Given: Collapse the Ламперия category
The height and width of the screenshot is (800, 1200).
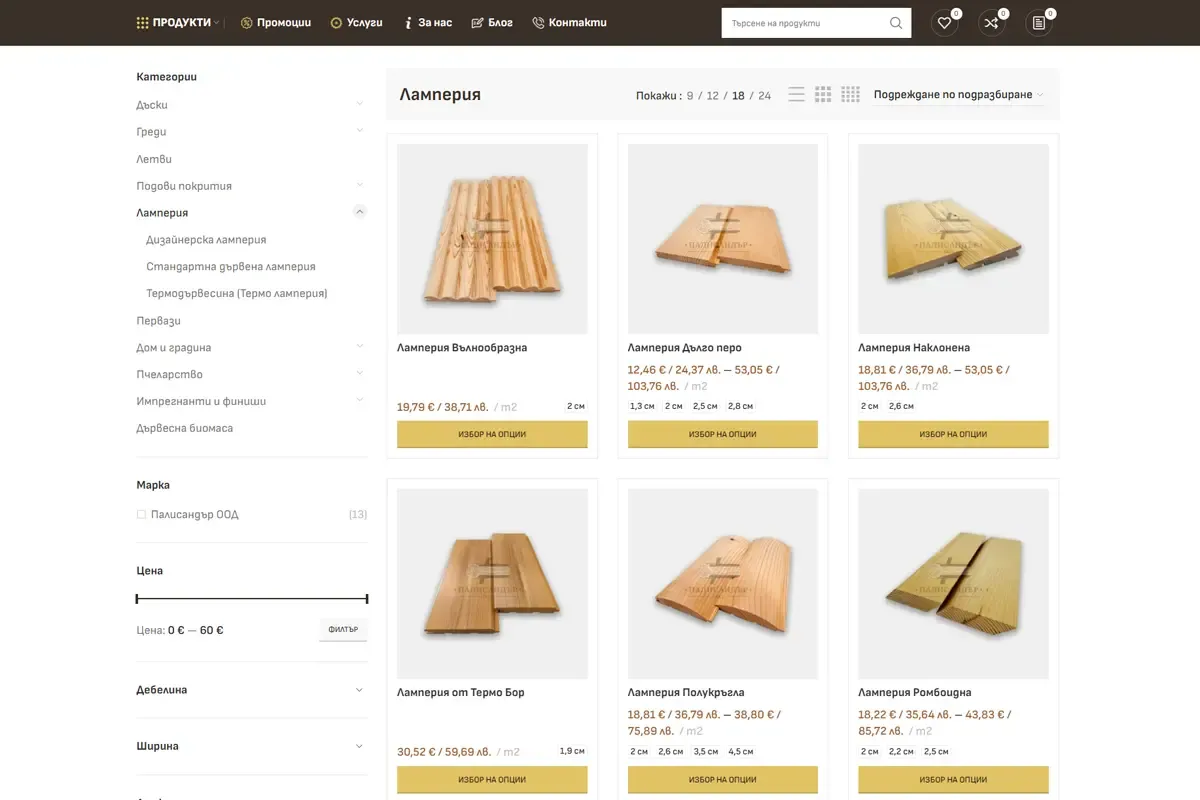Looking at the screenshot, I should pyautogui.click(x=360, y=212).
